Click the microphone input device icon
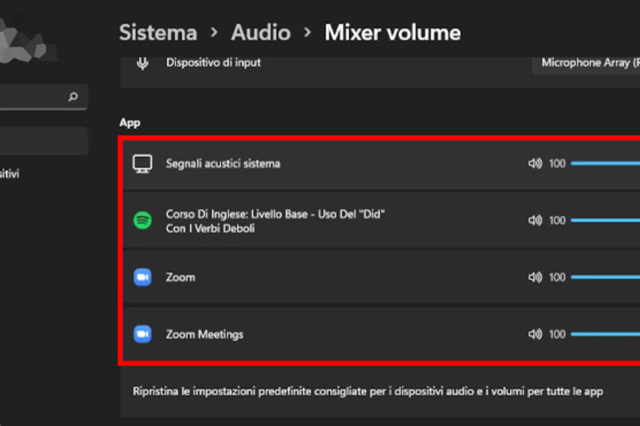Image resolution: width=640 pixels, height=426 pixels. click(x=144, y=64)
